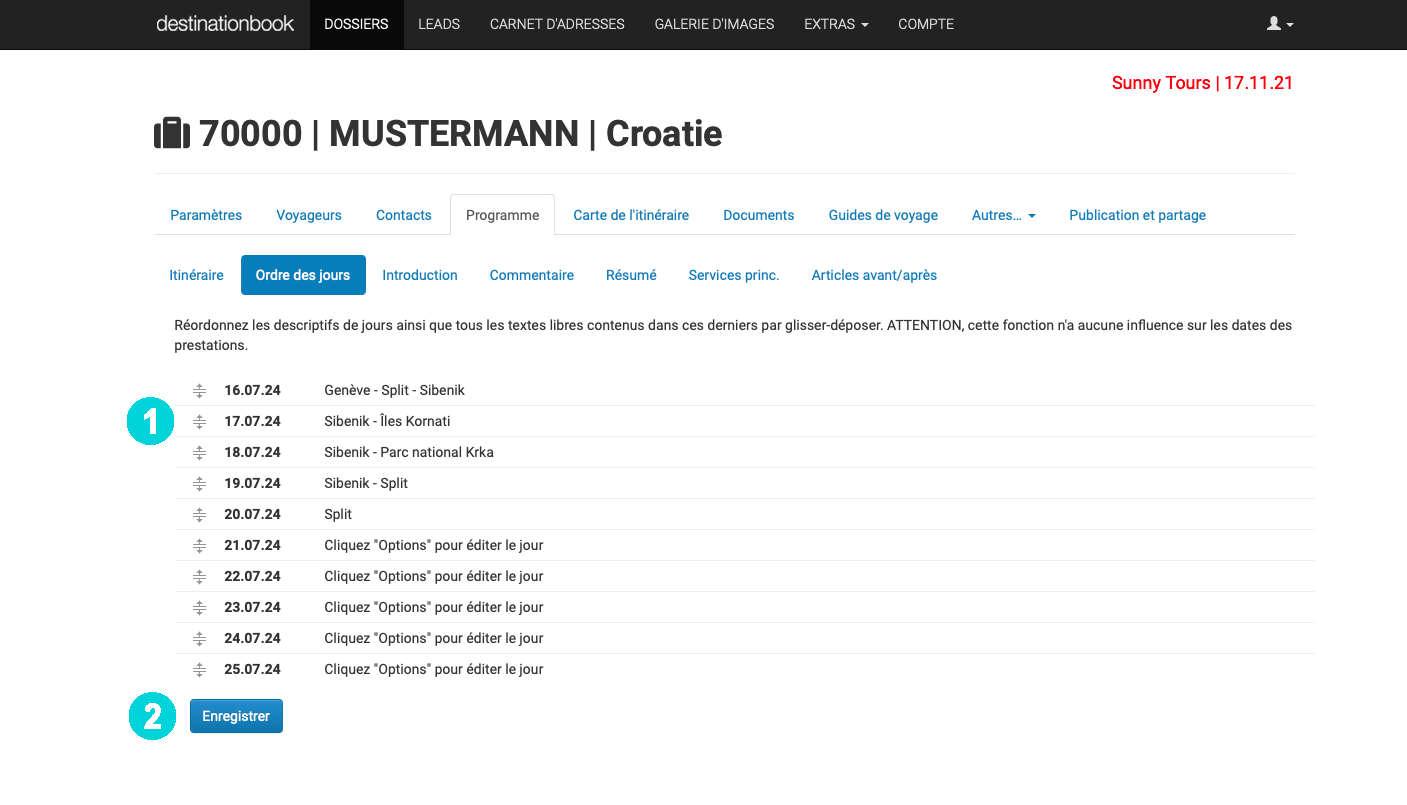Click drag handle next to Sibenik - Parc national Krka
The image size is (1407, 805).
point(199,452)
